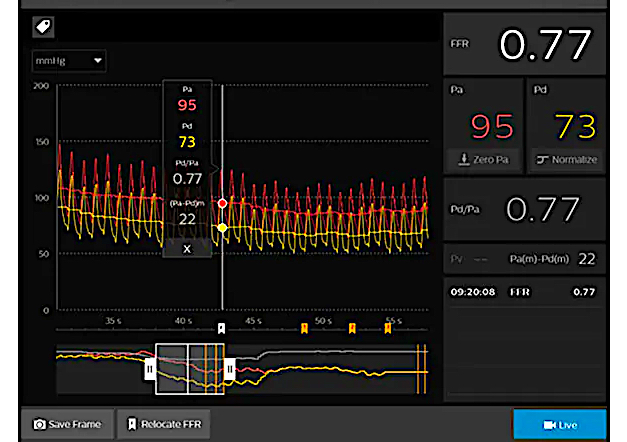Click the yellow Pd cursor point
The height and width of the screenshot is (442, 627).
pos(222,228)
